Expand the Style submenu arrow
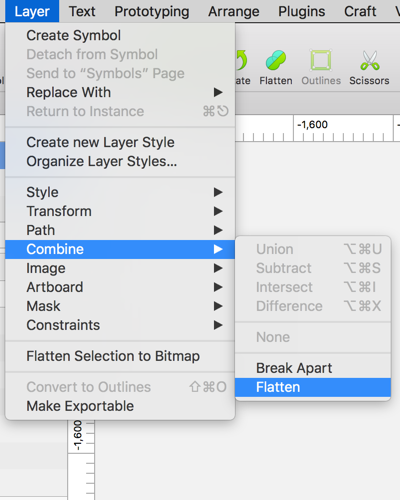Screen dimensions: 400x500 click(218, 192)
